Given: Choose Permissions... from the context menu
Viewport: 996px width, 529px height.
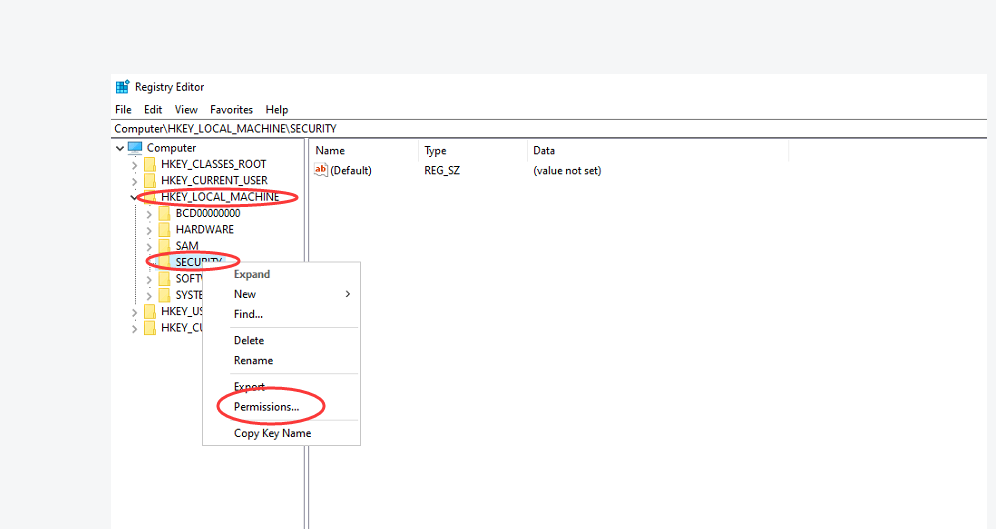Looking at the screenshot, I should click(266, 407).
